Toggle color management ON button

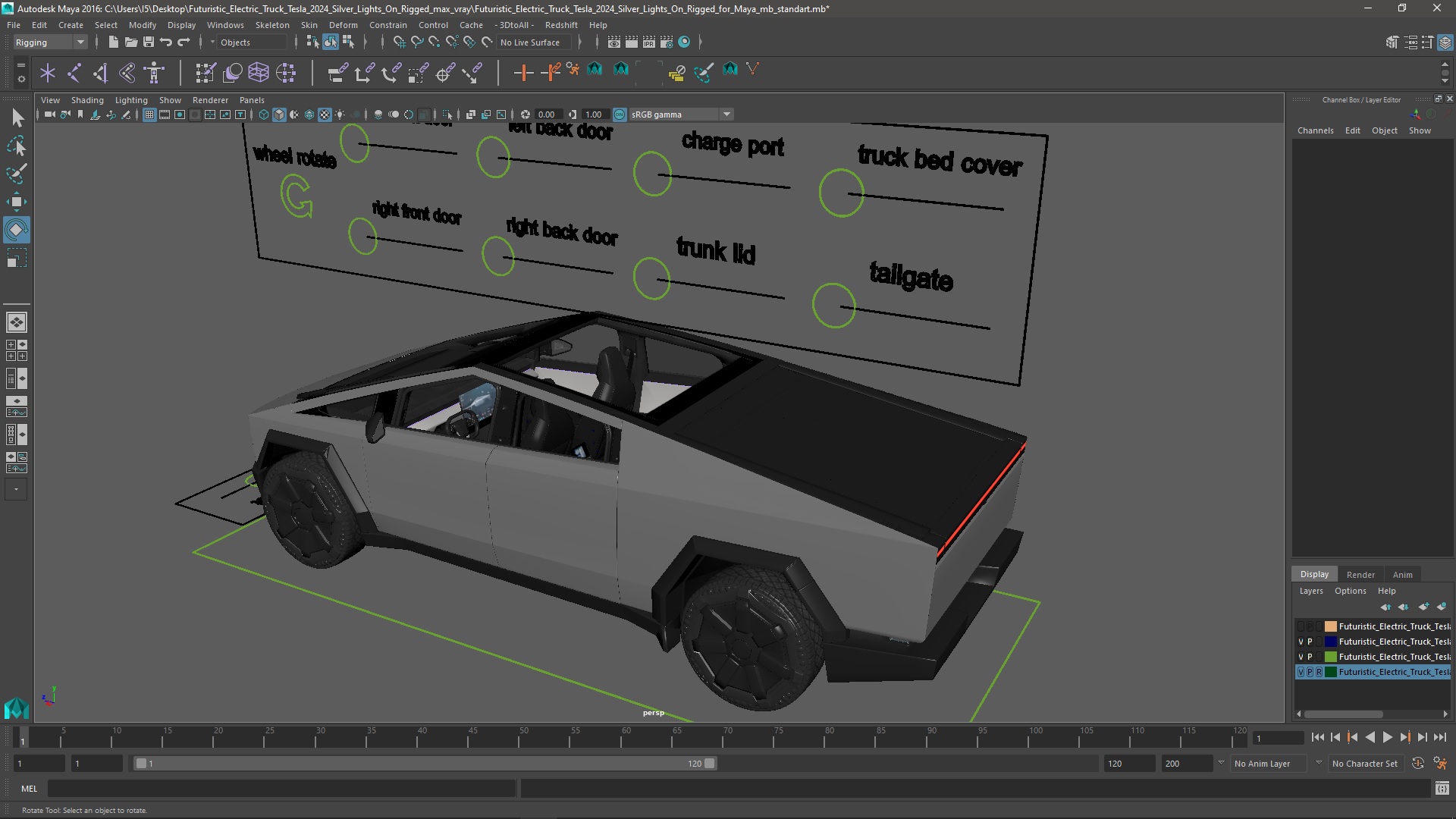coord(620,115)
